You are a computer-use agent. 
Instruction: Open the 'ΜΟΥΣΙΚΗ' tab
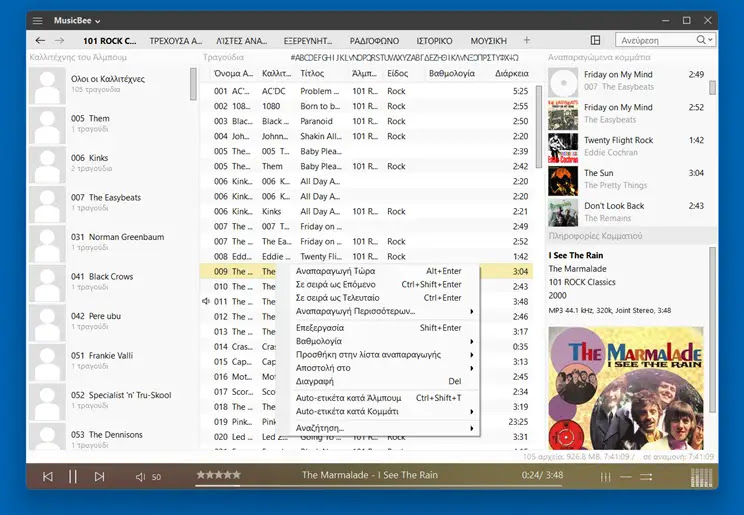pos(489,41)
